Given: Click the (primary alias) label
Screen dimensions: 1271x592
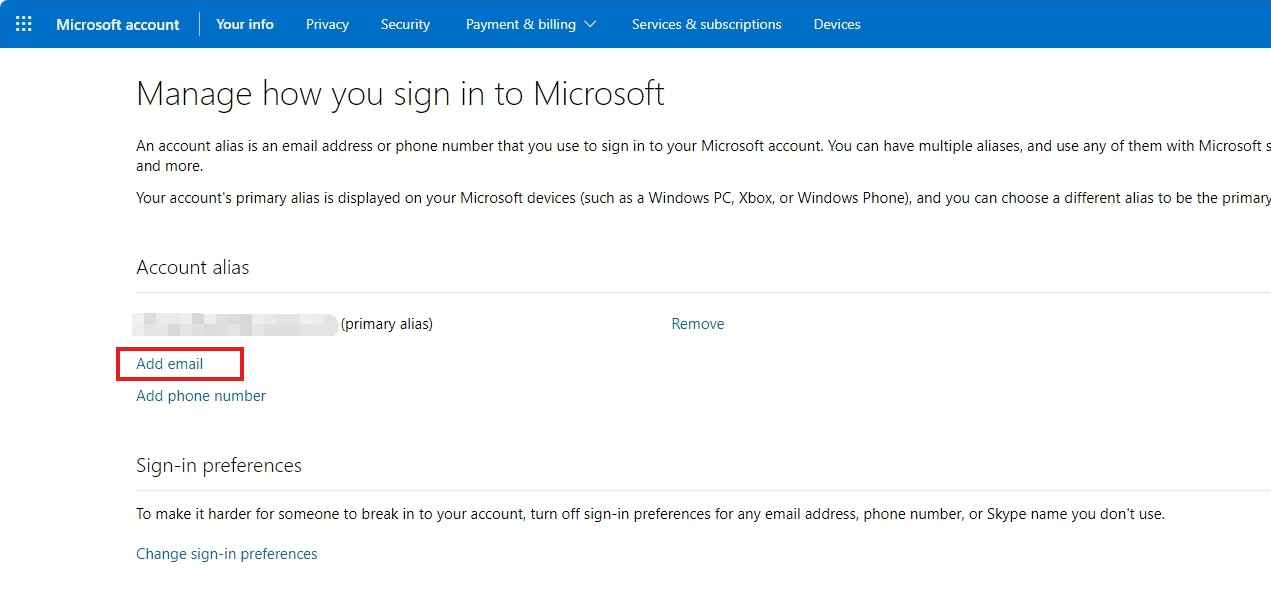Looking at the screenshot, I should [x=387, y=324].
